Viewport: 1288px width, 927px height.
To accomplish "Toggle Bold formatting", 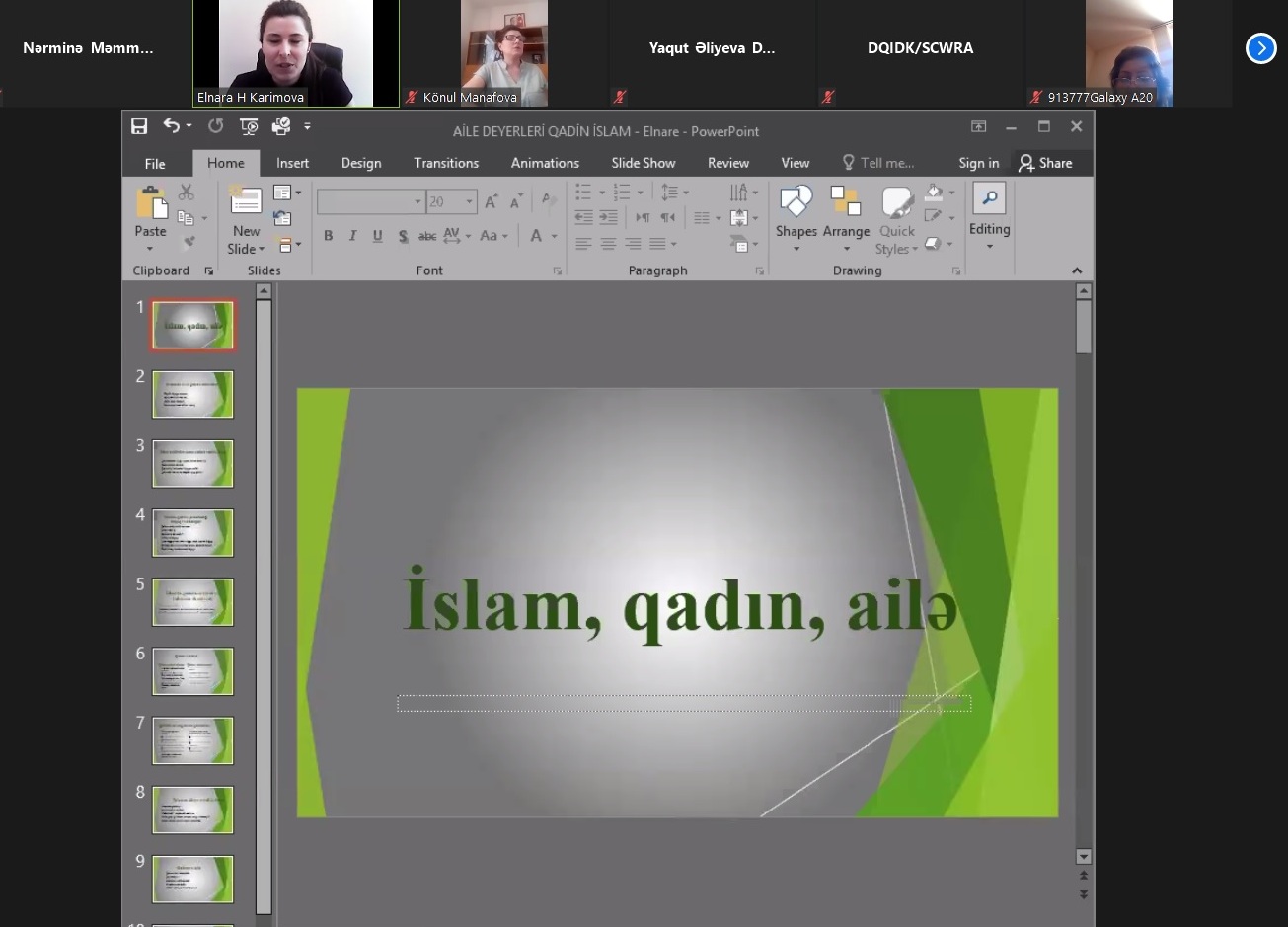I will [328, 236].
